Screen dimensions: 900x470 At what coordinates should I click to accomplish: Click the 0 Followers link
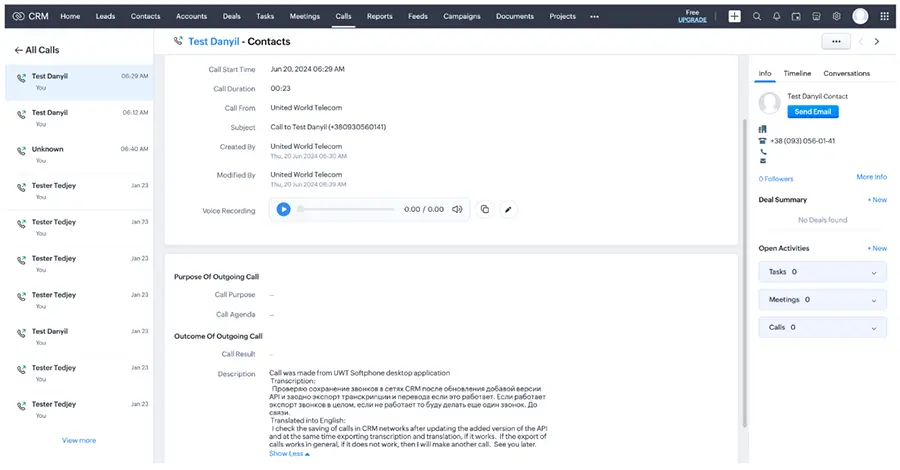coord(775,179)
